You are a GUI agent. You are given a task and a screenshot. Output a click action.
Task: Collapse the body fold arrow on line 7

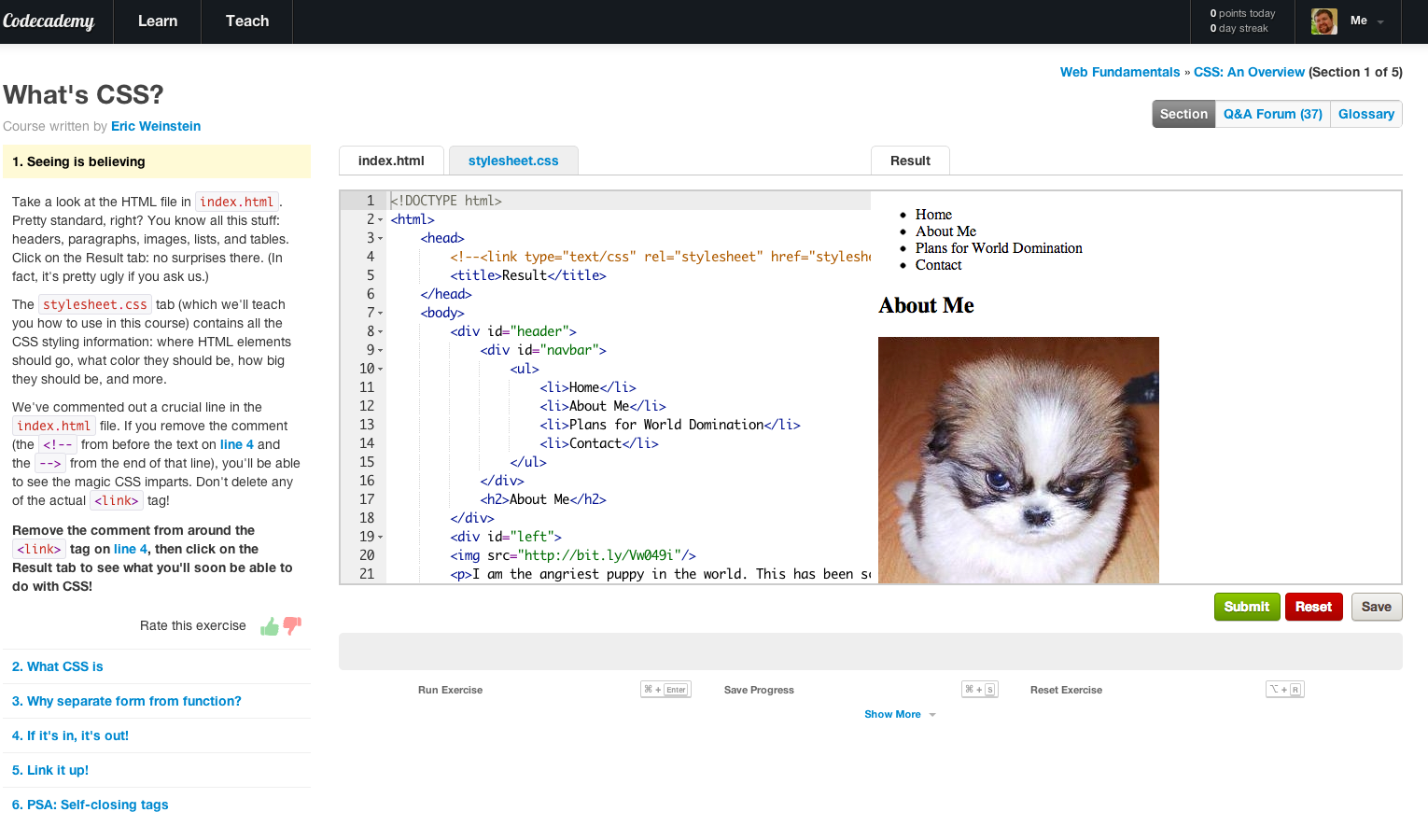point(381,313)
